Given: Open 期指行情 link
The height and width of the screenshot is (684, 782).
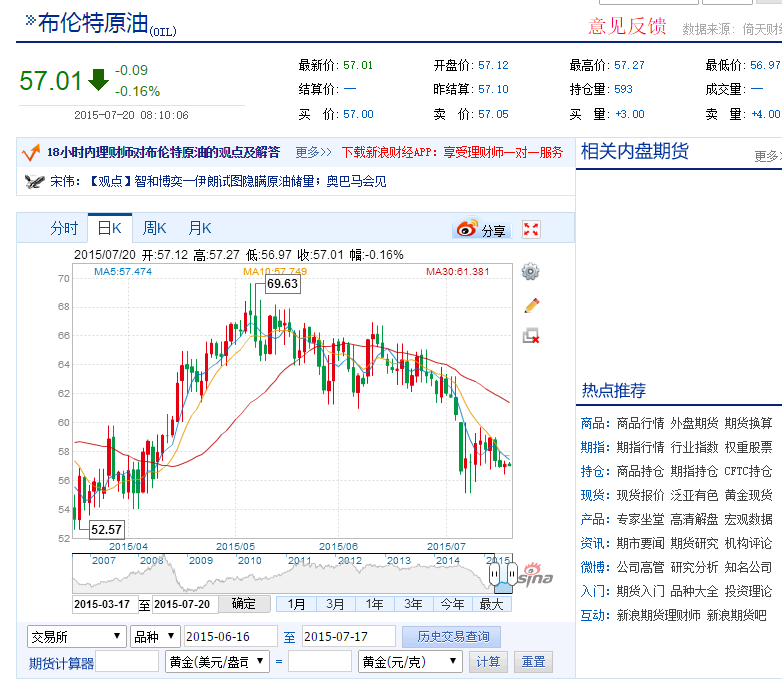Looking at the screenshot, I should (640, 447).
